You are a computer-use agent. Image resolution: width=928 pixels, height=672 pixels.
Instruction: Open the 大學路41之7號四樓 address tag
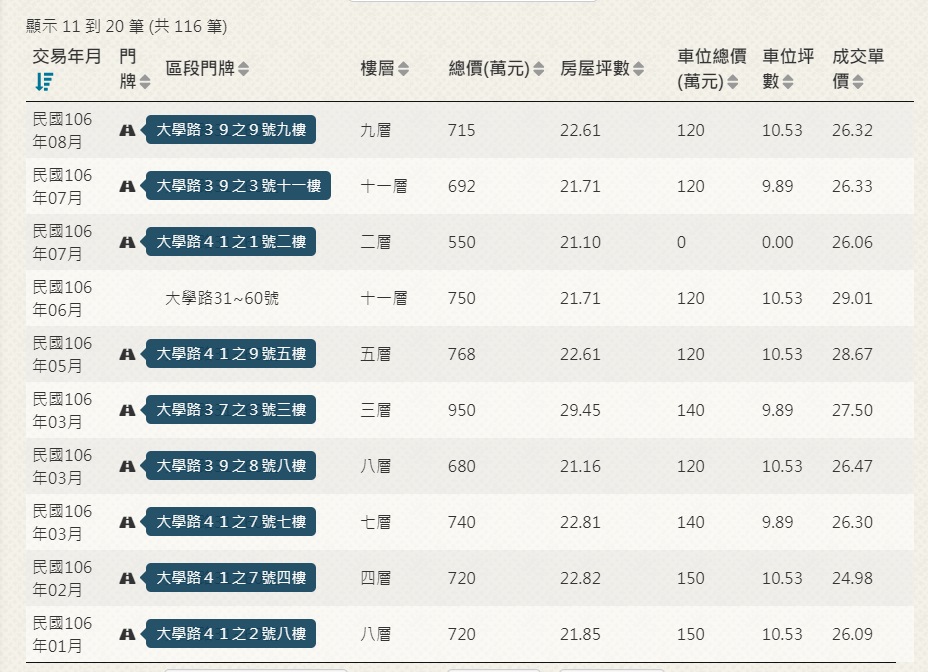coord(230,578)
